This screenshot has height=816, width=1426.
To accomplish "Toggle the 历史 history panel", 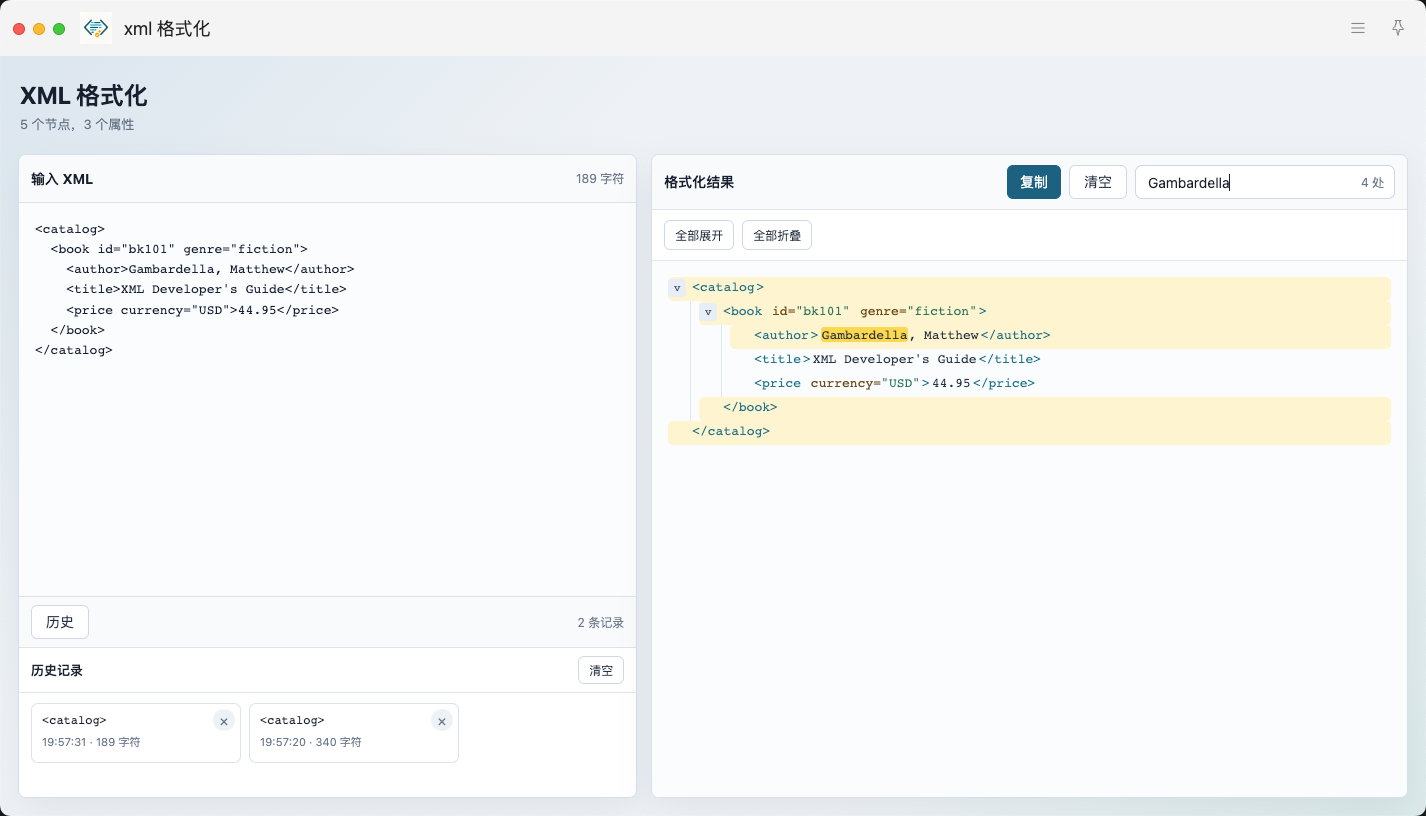I will coord(60,622).
